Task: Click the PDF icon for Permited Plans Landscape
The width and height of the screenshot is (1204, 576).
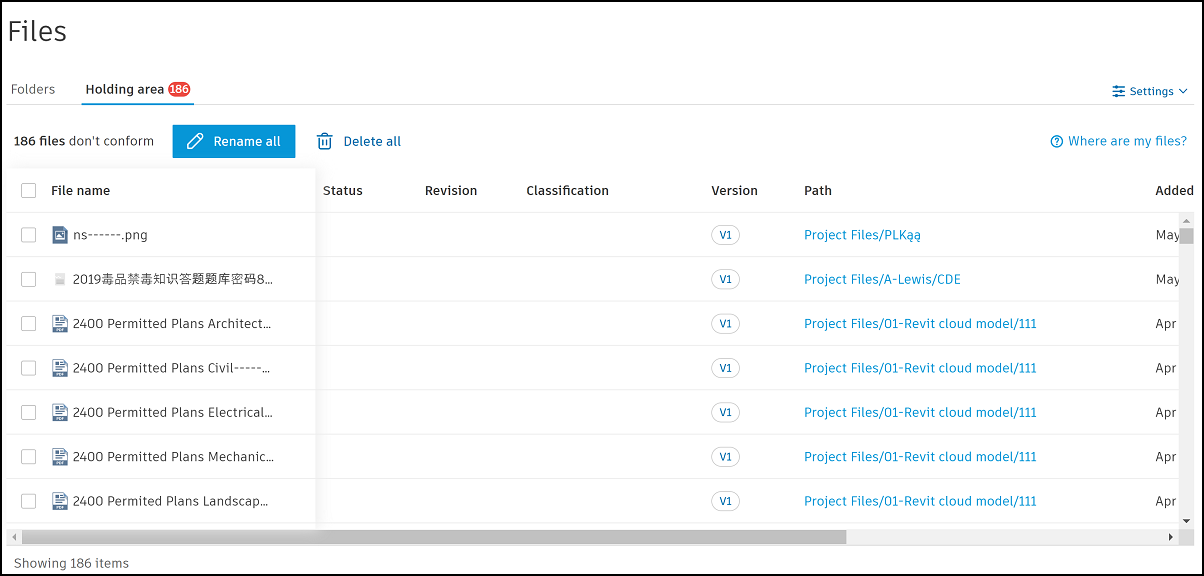Action: pos(60,501)
